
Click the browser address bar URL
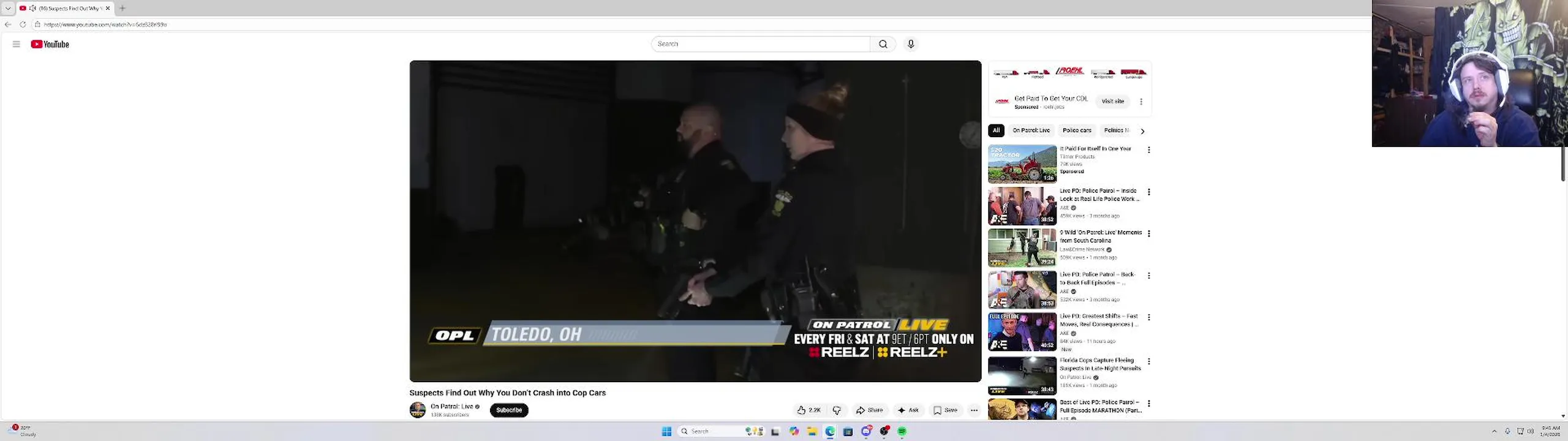105,24
